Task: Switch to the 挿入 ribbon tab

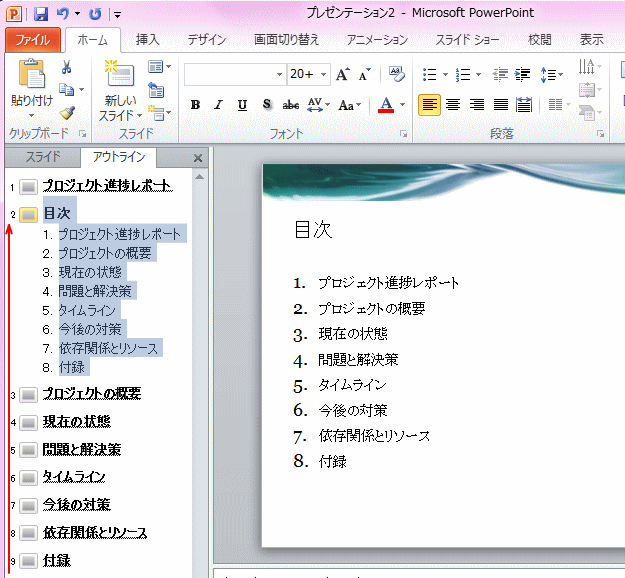Action: [x=147, y=40]
